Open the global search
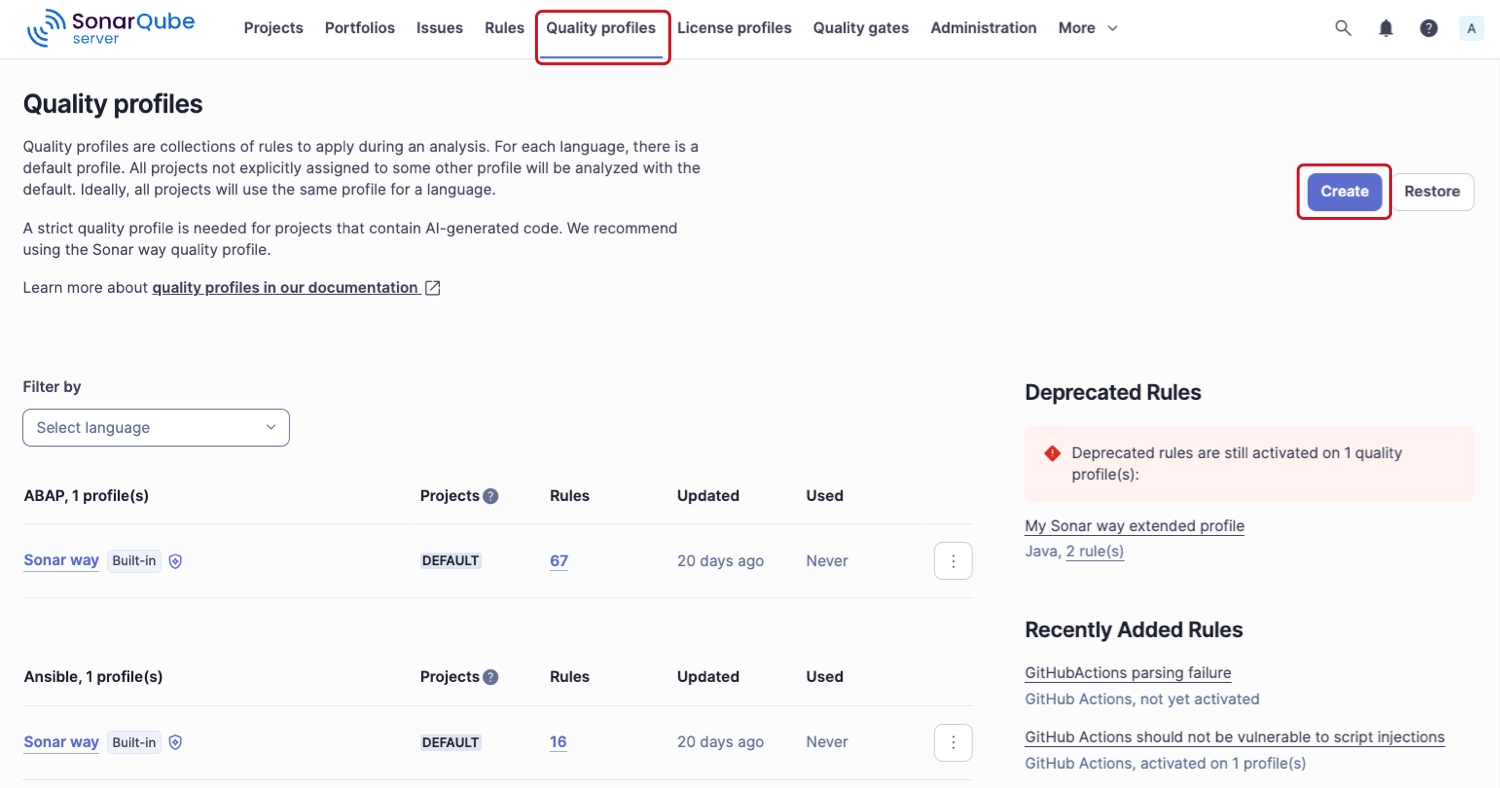Viewport: 1500px width, 788px height. (1343, 28)
